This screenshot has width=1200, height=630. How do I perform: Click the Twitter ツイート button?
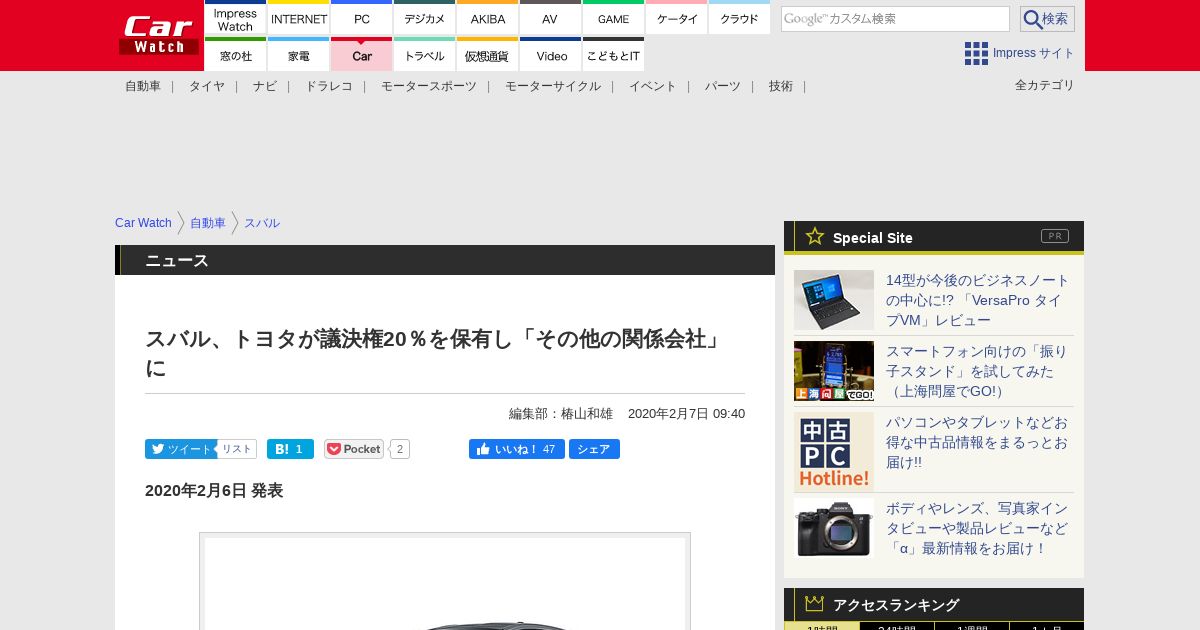pyautogui.click(x=181, y=449)
